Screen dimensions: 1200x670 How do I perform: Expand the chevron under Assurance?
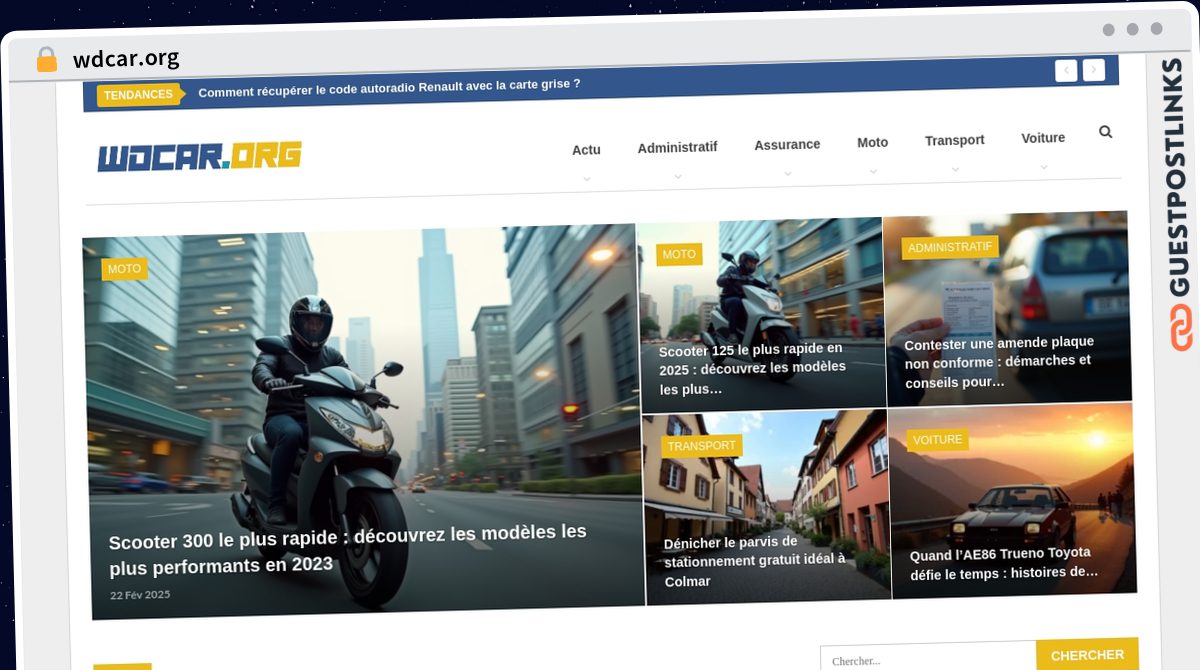click(x=787, y=173)
